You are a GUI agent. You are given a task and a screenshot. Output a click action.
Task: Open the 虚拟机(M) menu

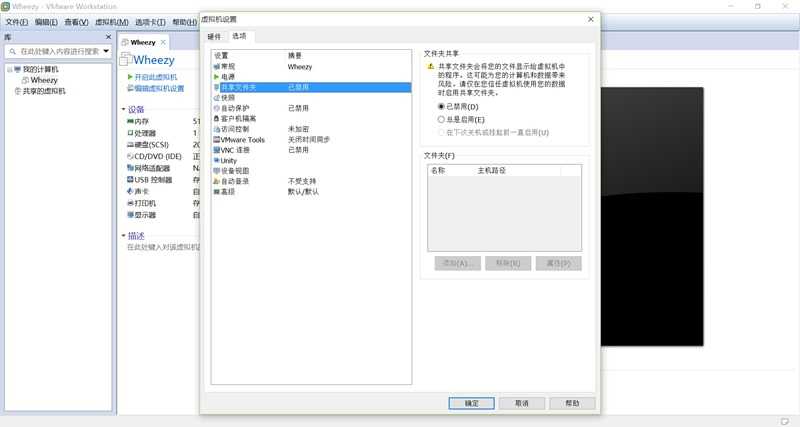coord(112,22)
